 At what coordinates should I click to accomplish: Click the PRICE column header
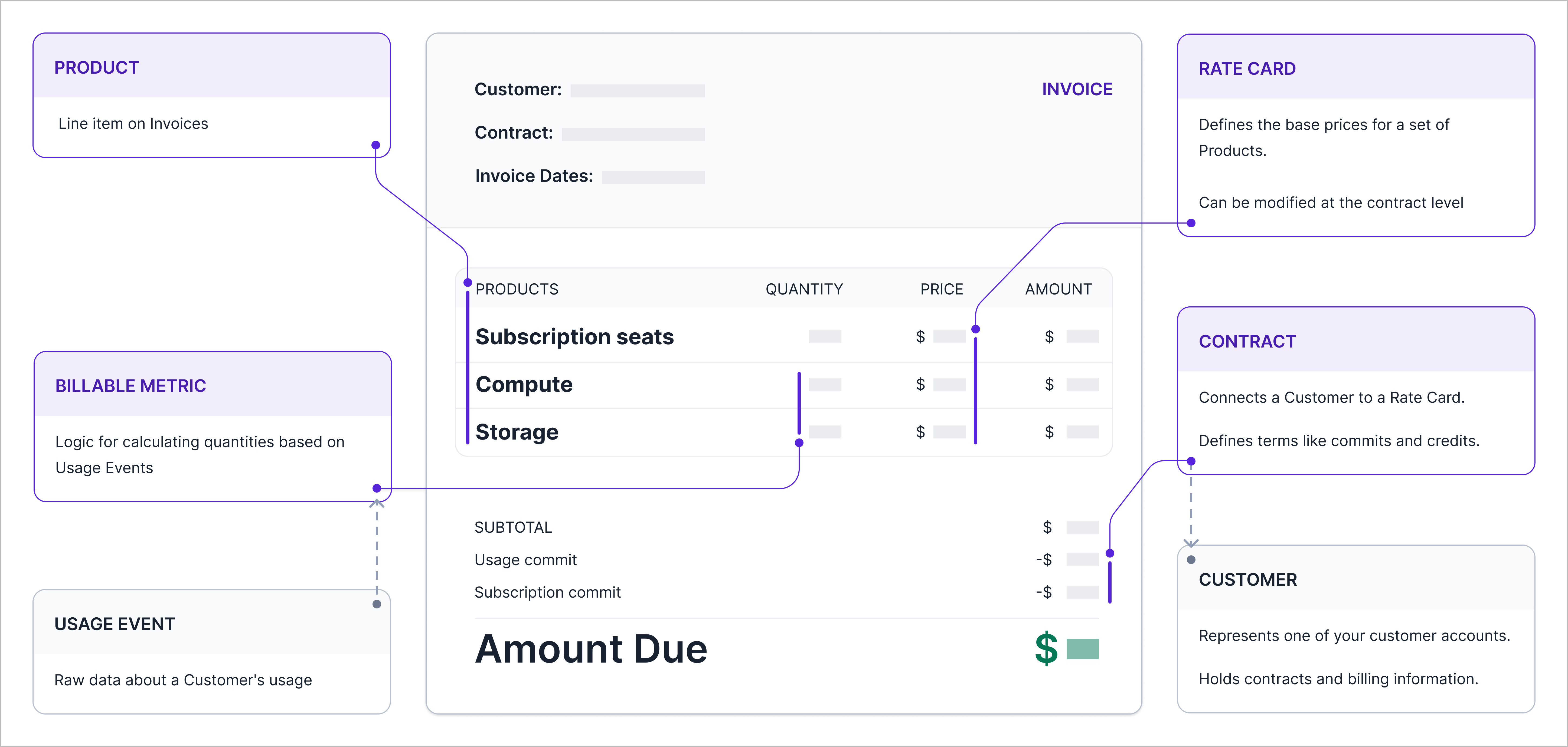[x=941, y=289]
